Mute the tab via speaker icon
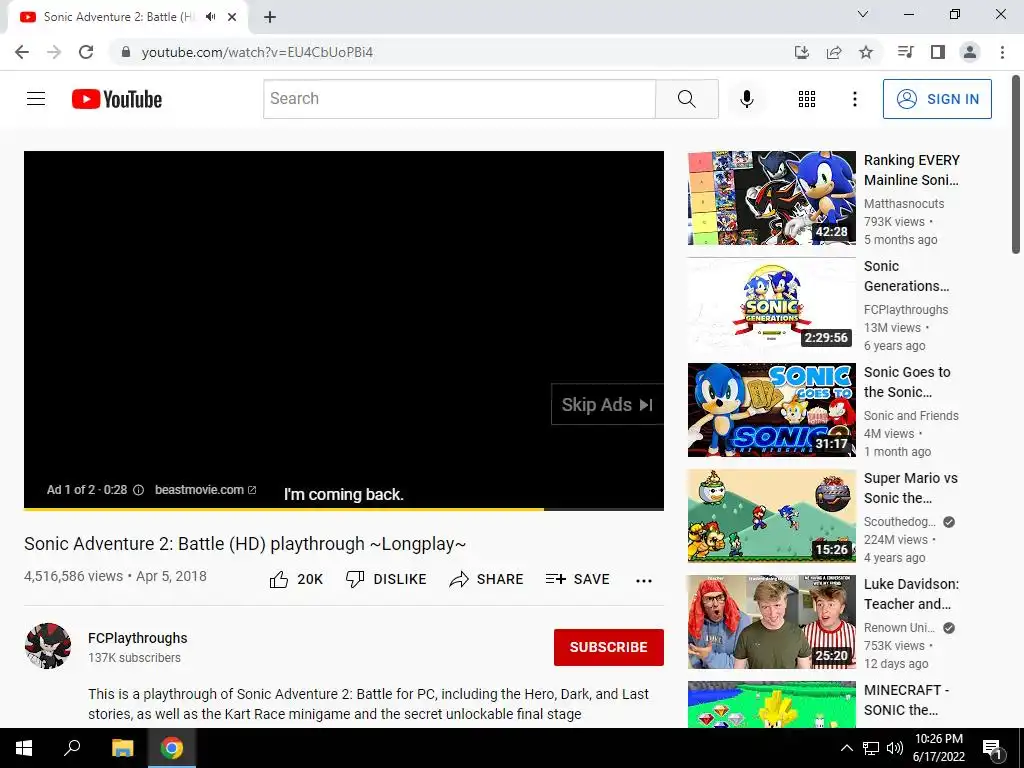The width and height of the screenshot is (1024, 768). [210, 17]
